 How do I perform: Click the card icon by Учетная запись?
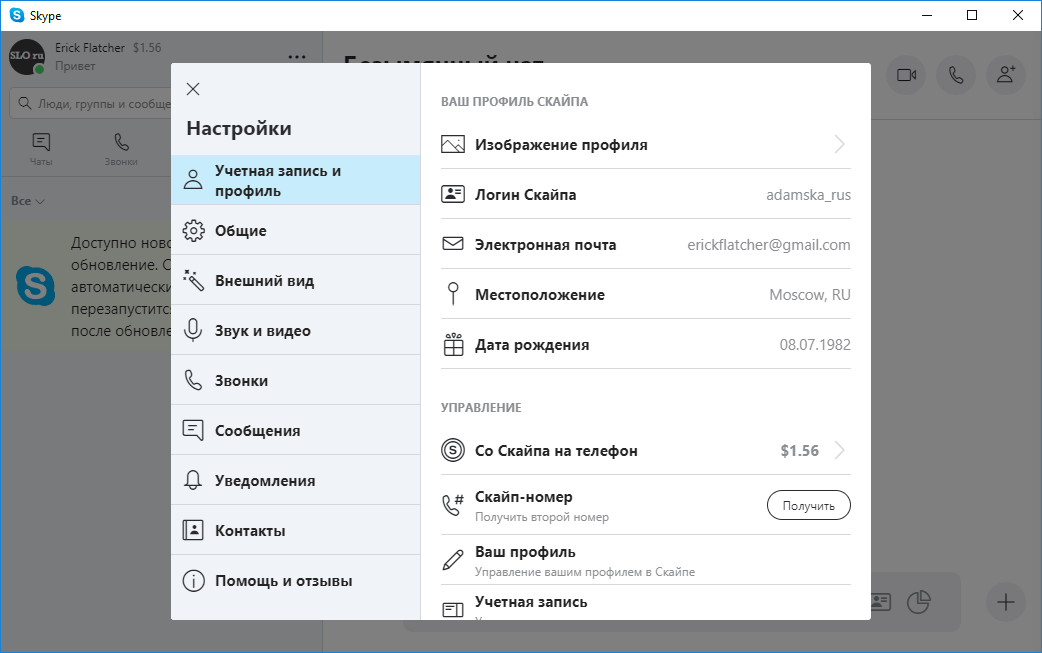[453, 609]
